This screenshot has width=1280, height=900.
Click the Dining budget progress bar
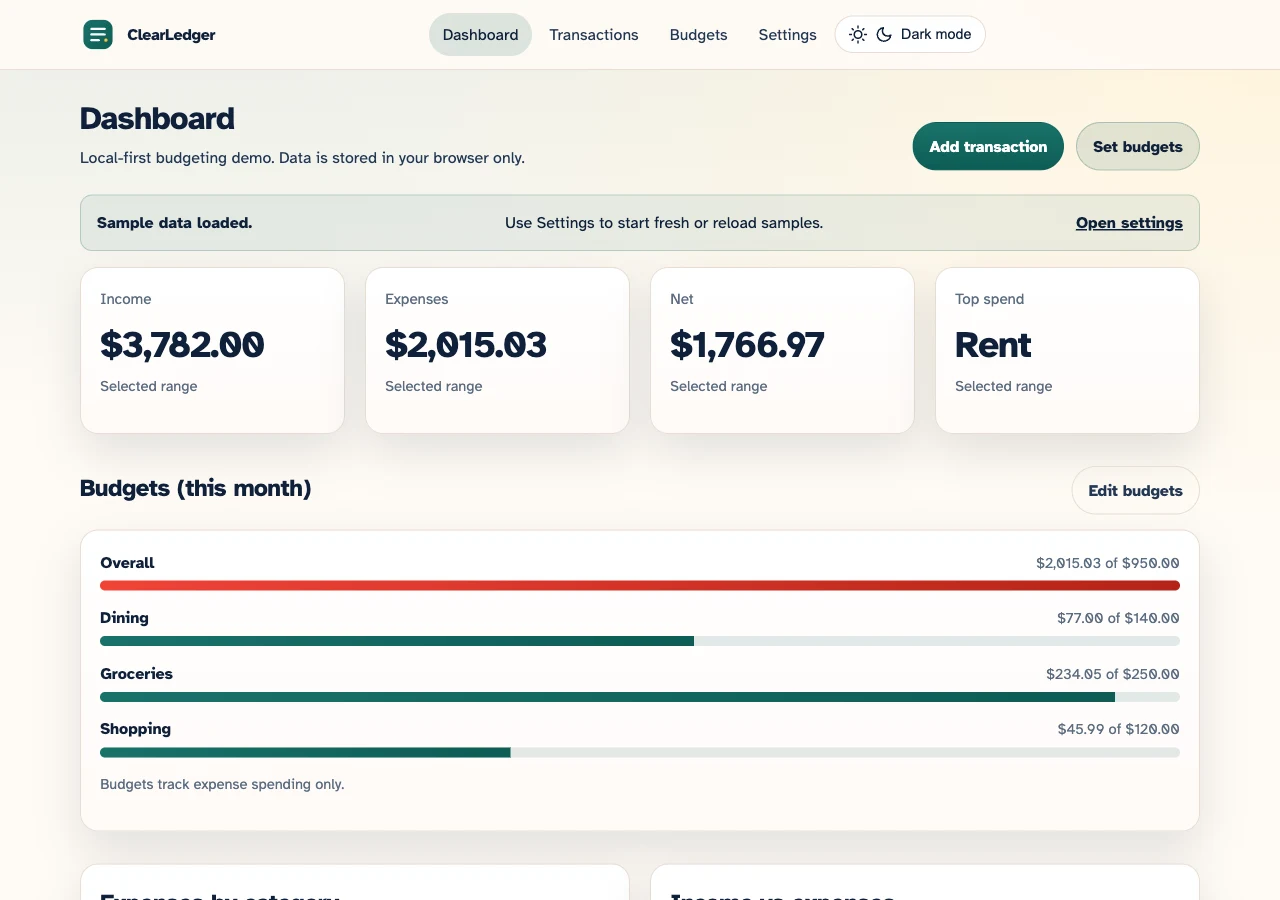point(640,641)
